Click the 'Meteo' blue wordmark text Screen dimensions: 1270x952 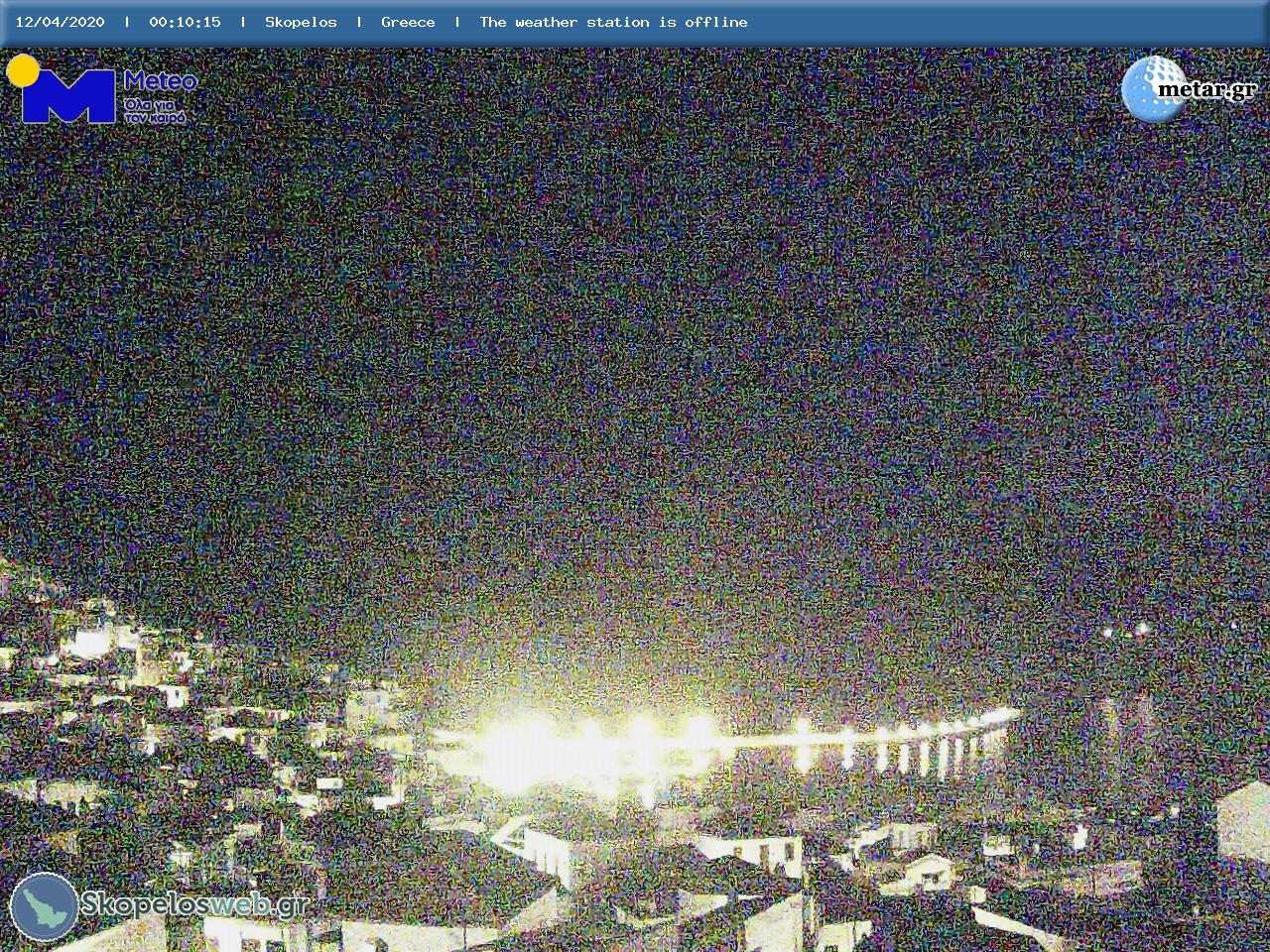click(x=160, y=81)
